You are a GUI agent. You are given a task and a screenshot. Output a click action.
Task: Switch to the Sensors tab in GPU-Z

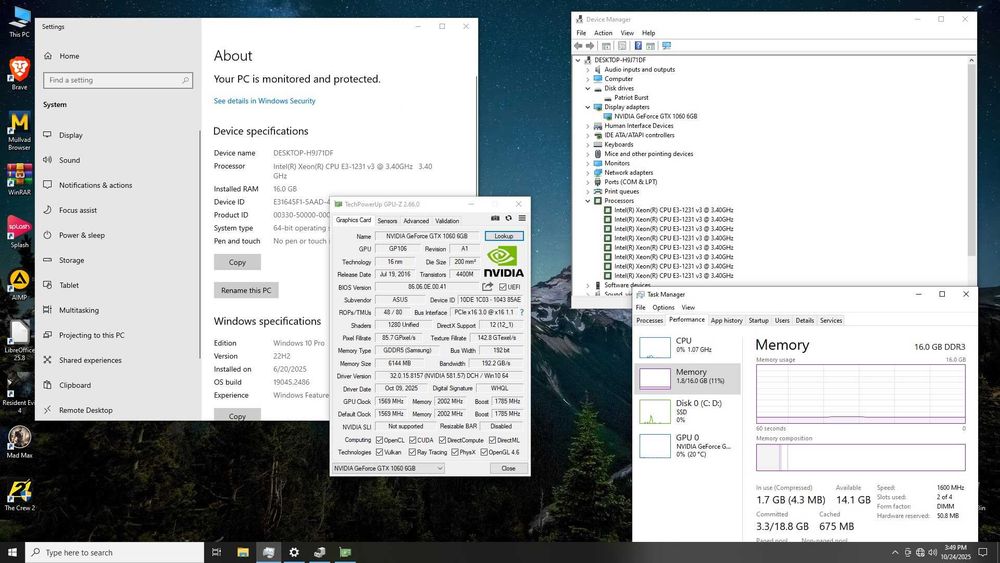[x=387, y=221]
